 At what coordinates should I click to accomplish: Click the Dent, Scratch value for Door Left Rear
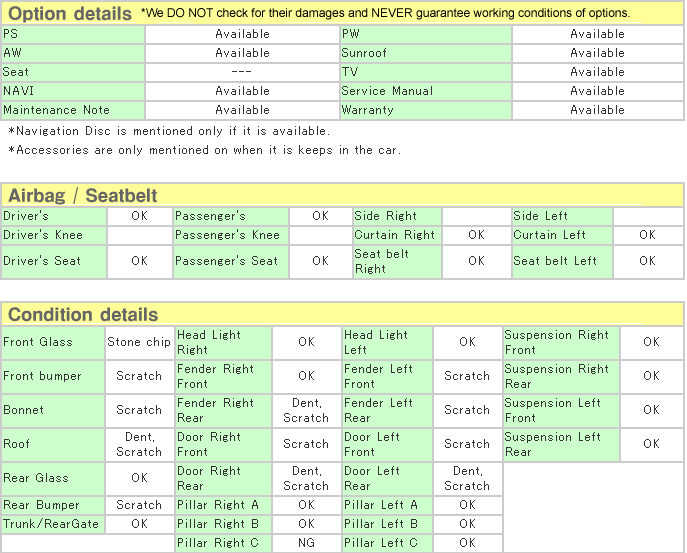coord(467,478)
